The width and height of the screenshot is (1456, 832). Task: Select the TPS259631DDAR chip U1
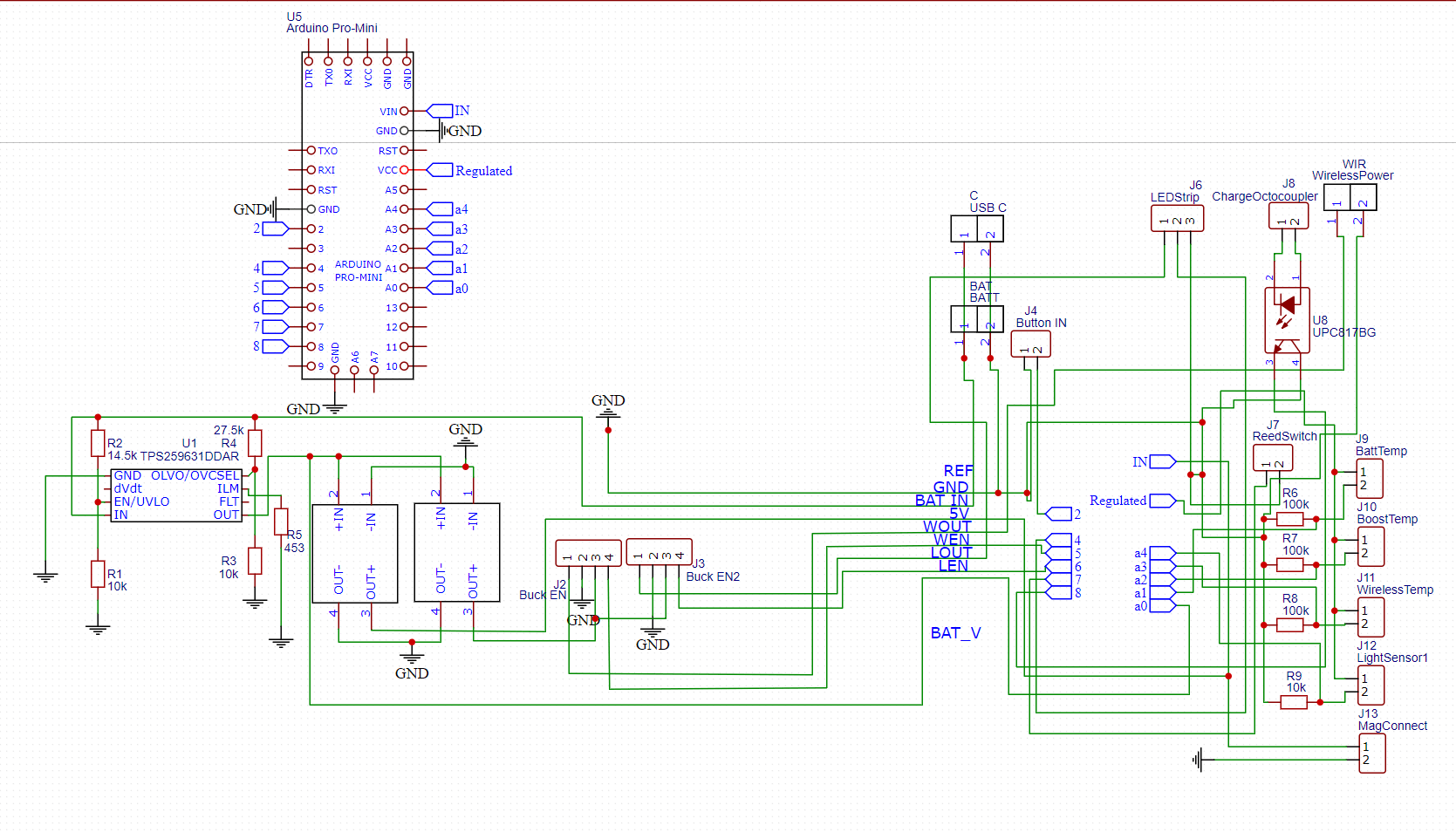click(177, 494)
